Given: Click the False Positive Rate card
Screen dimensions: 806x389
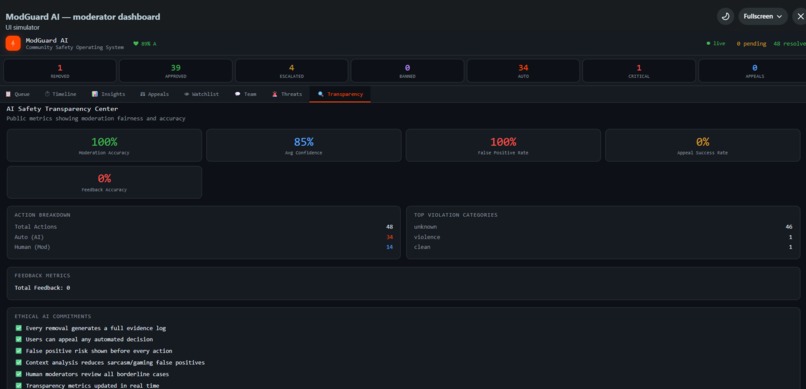Looking at the screenshot, I should tap(503, 145).
